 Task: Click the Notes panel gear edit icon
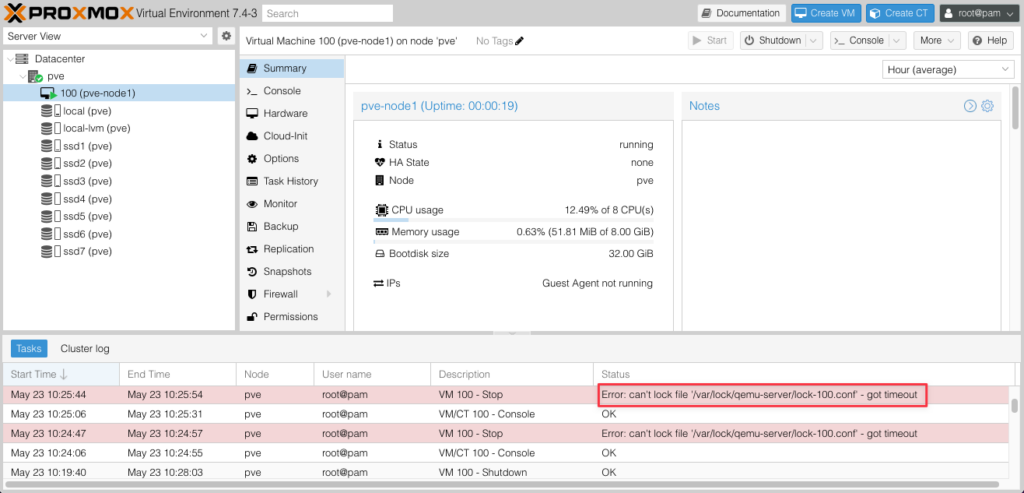coord(987,106)
